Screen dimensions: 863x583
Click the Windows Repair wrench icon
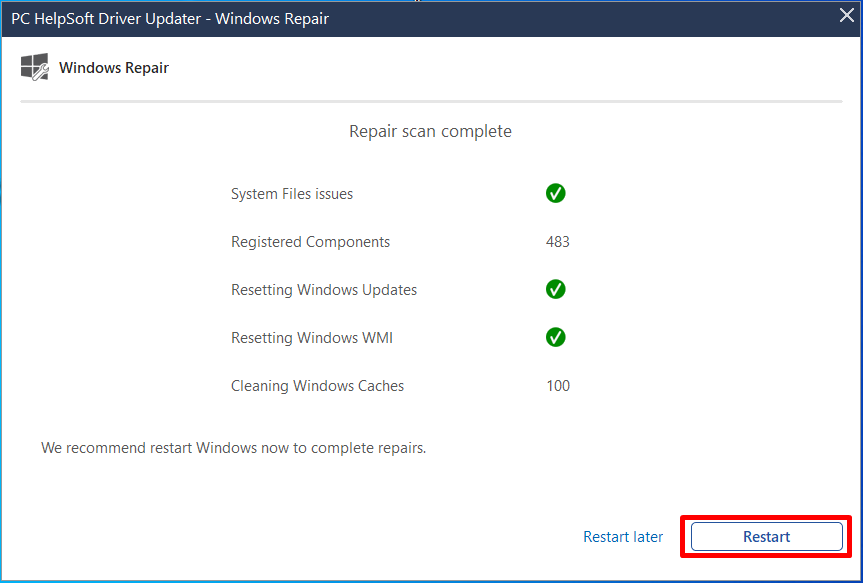click(x=35, y=67)
